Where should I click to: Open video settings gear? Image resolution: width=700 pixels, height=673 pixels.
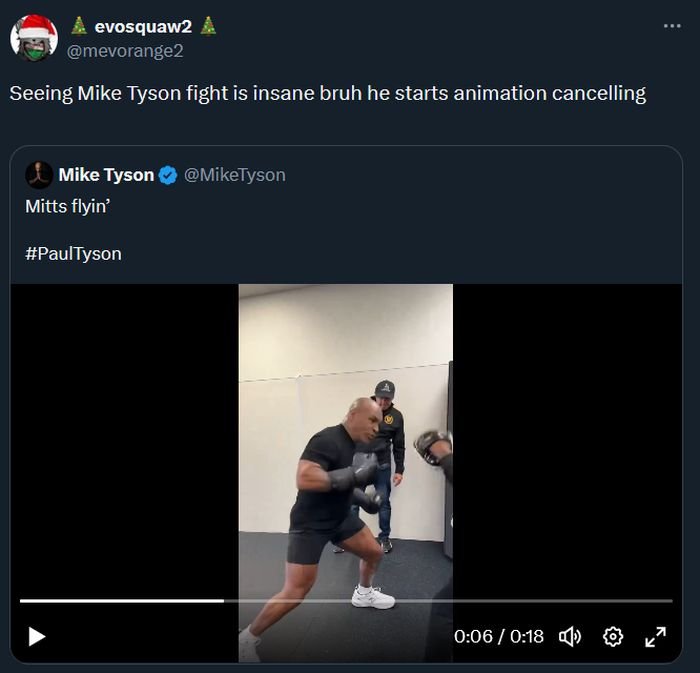613,636
